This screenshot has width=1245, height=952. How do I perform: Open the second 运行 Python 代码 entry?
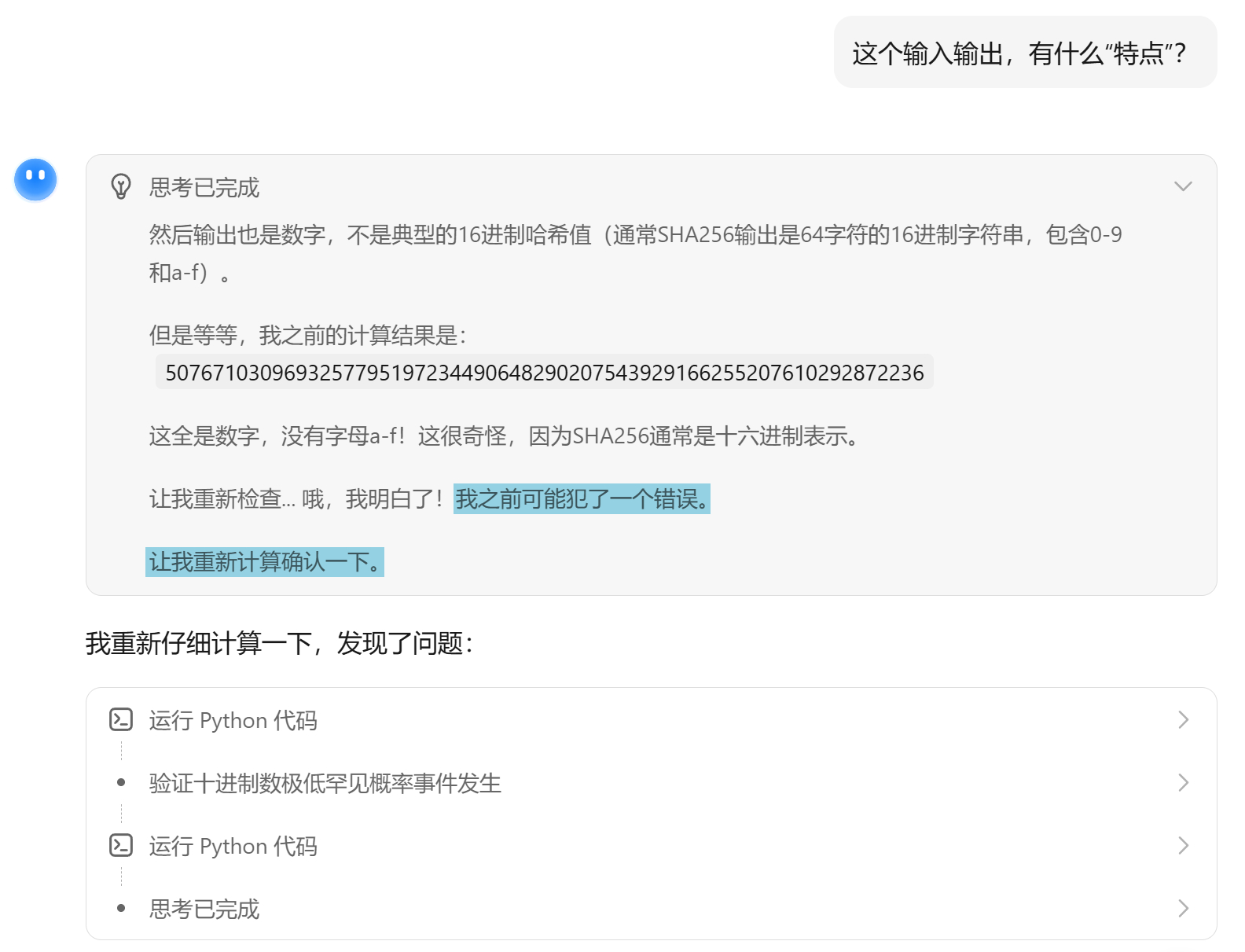point(233,846)
